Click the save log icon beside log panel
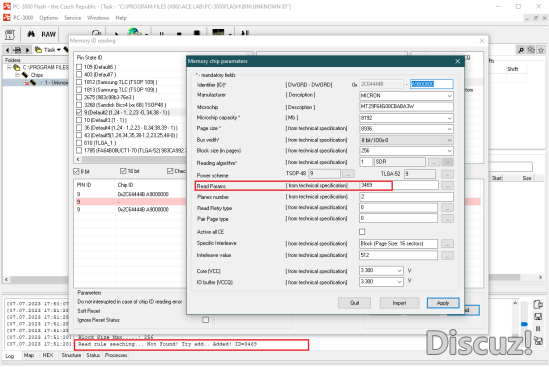Screen dimensions: 549x367 [x=538, y=317]
